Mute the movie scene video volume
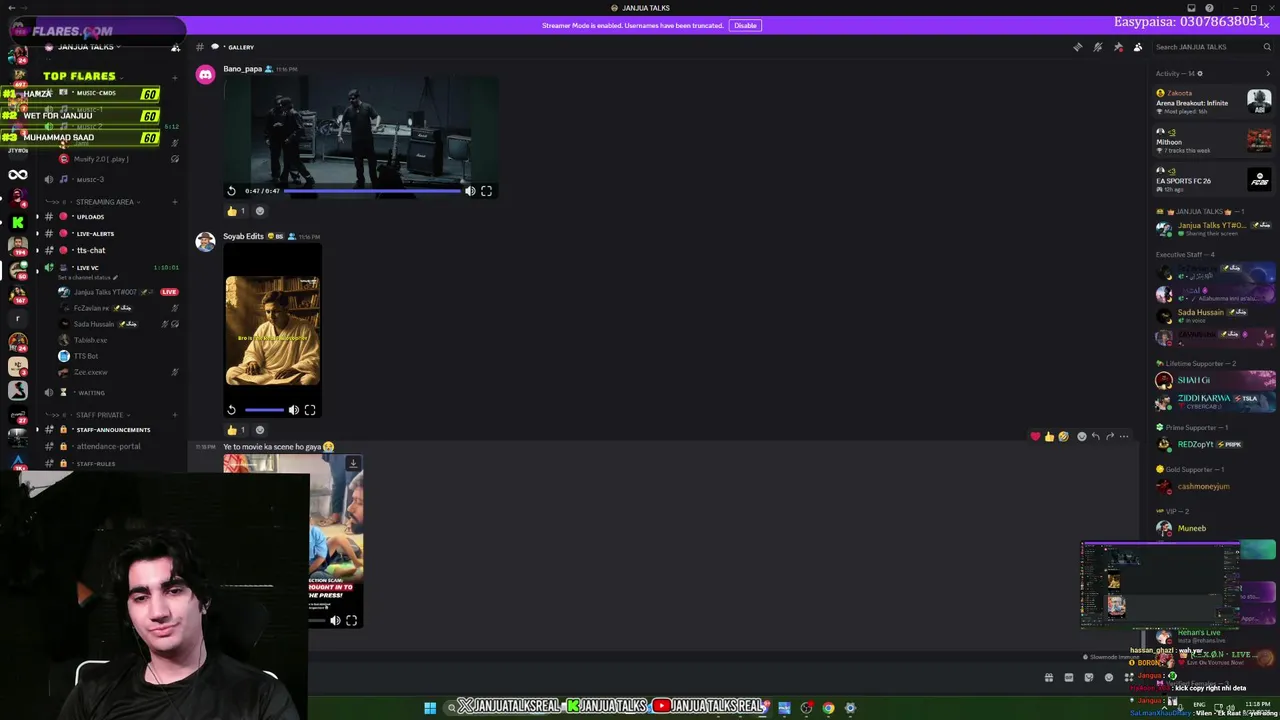Viewport: 1280px width, 720px height. point(335,621)
